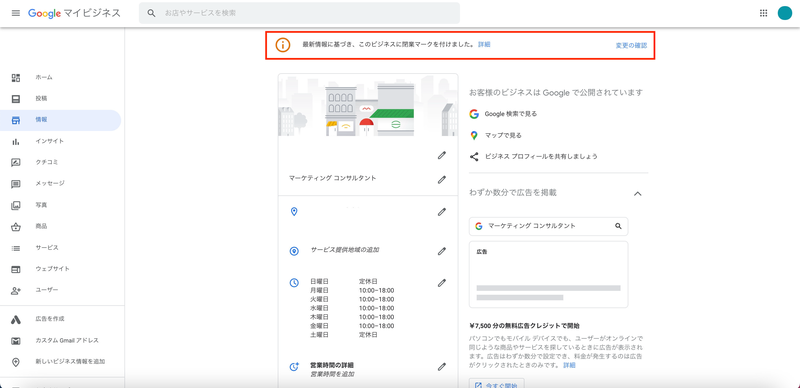Viewport: 800px width, 388px height.
Task: Edit the business name pencil icon
Action: [x=442, y=155]
